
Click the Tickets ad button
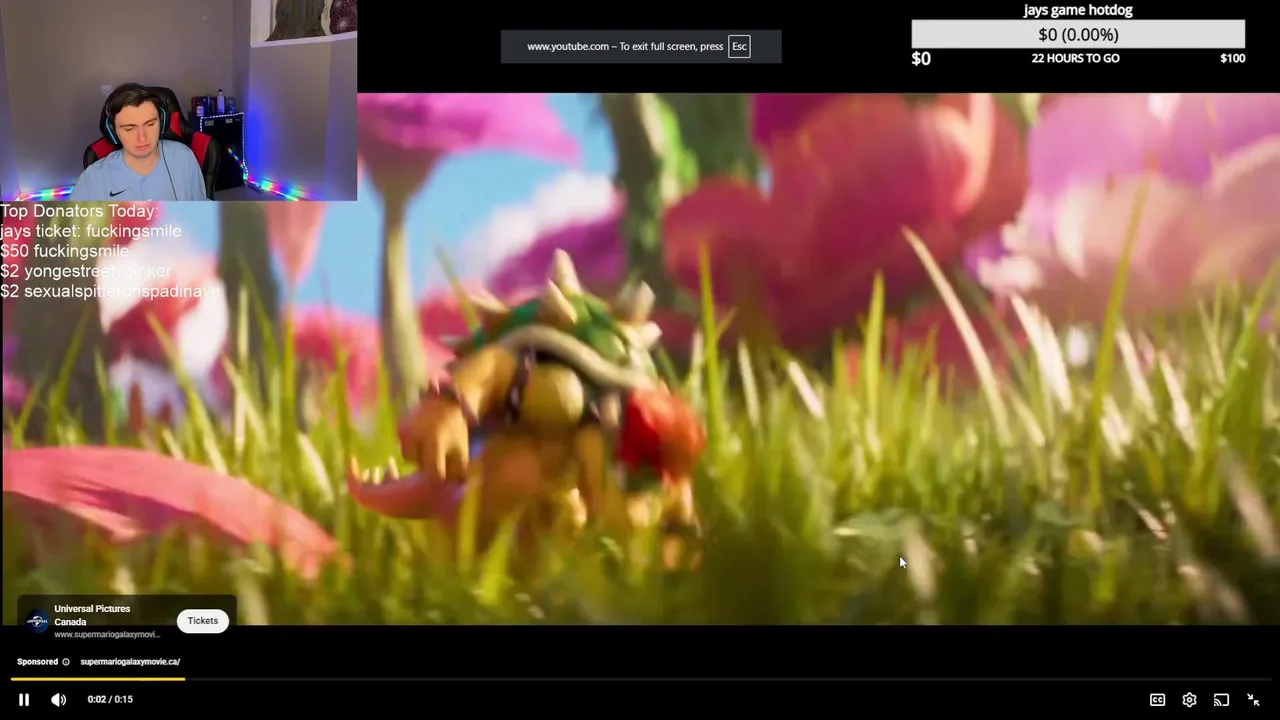pyautogui.click(x=202, y=621)
